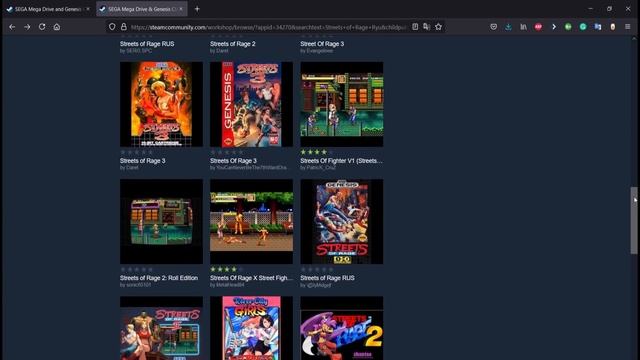Close the active SEGA Mega Drive & Genesis tab
The image size is (640, 360).
coord(181,9)
